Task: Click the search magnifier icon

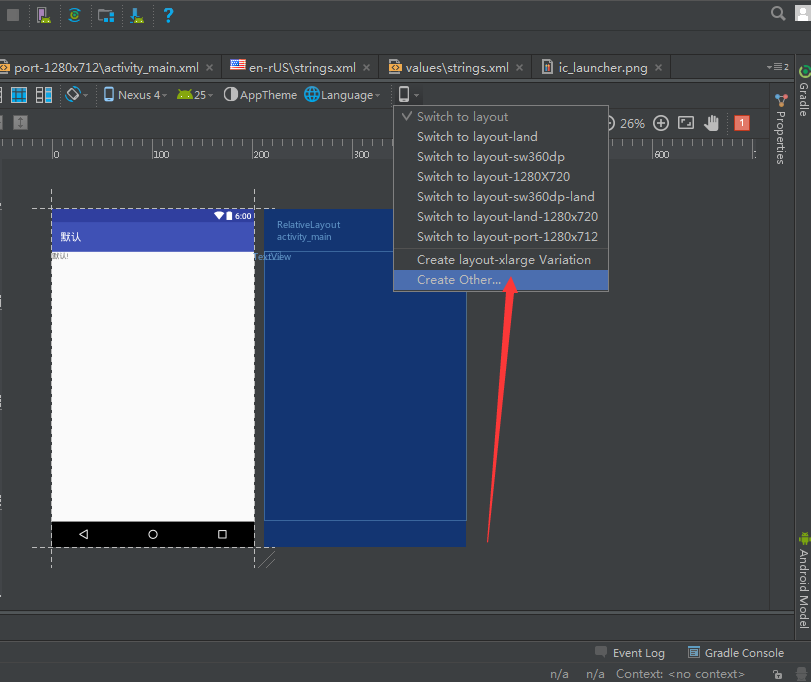Action: click(x=778, y=13)
